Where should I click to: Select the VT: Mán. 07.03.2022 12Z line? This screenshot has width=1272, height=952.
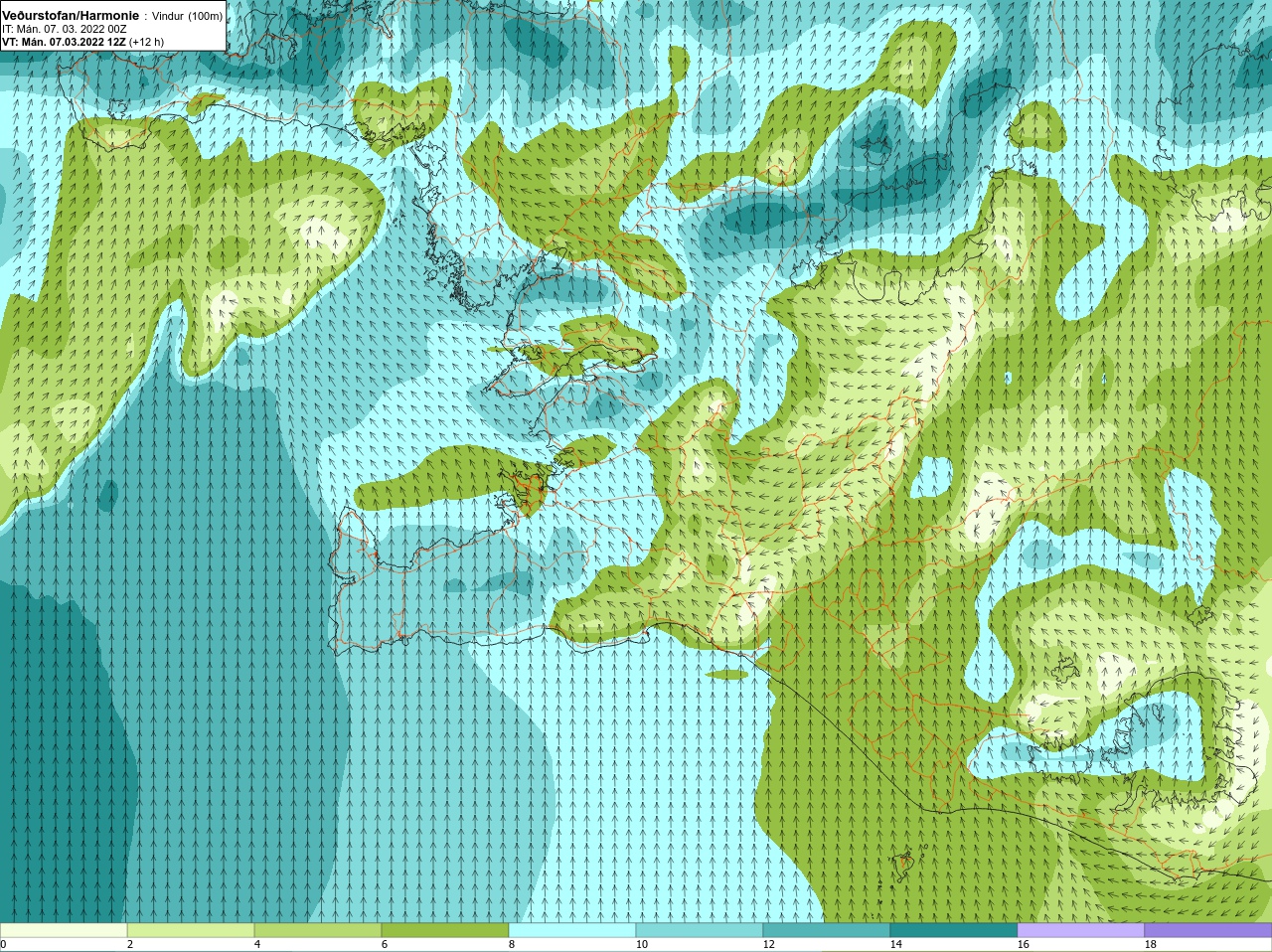64,43
